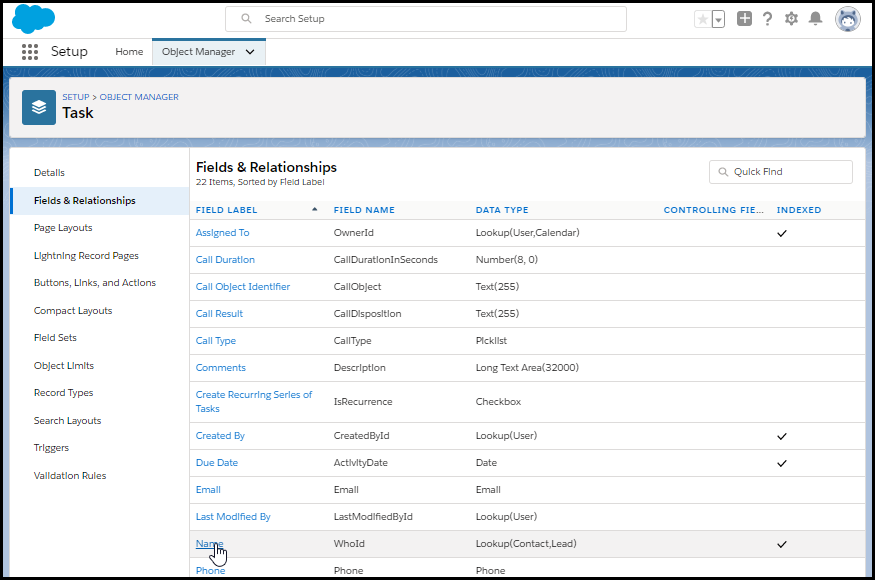Click the LastModifiedById field name cell
875x580 pixels.
click(373, 517)
